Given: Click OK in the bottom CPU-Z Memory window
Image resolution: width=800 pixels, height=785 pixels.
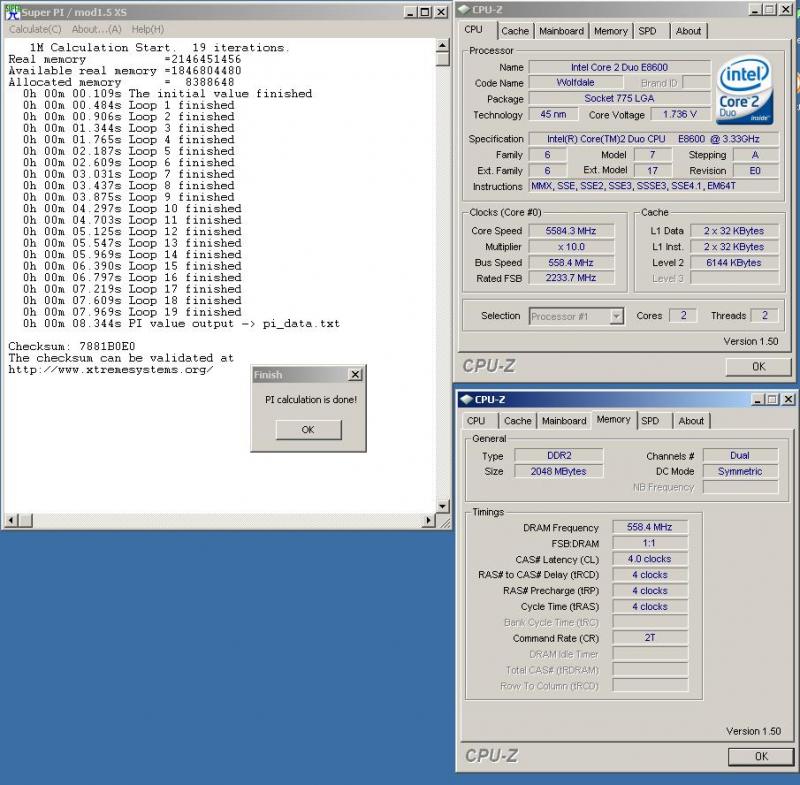Looking at the screenshot, I should (761, 756).
